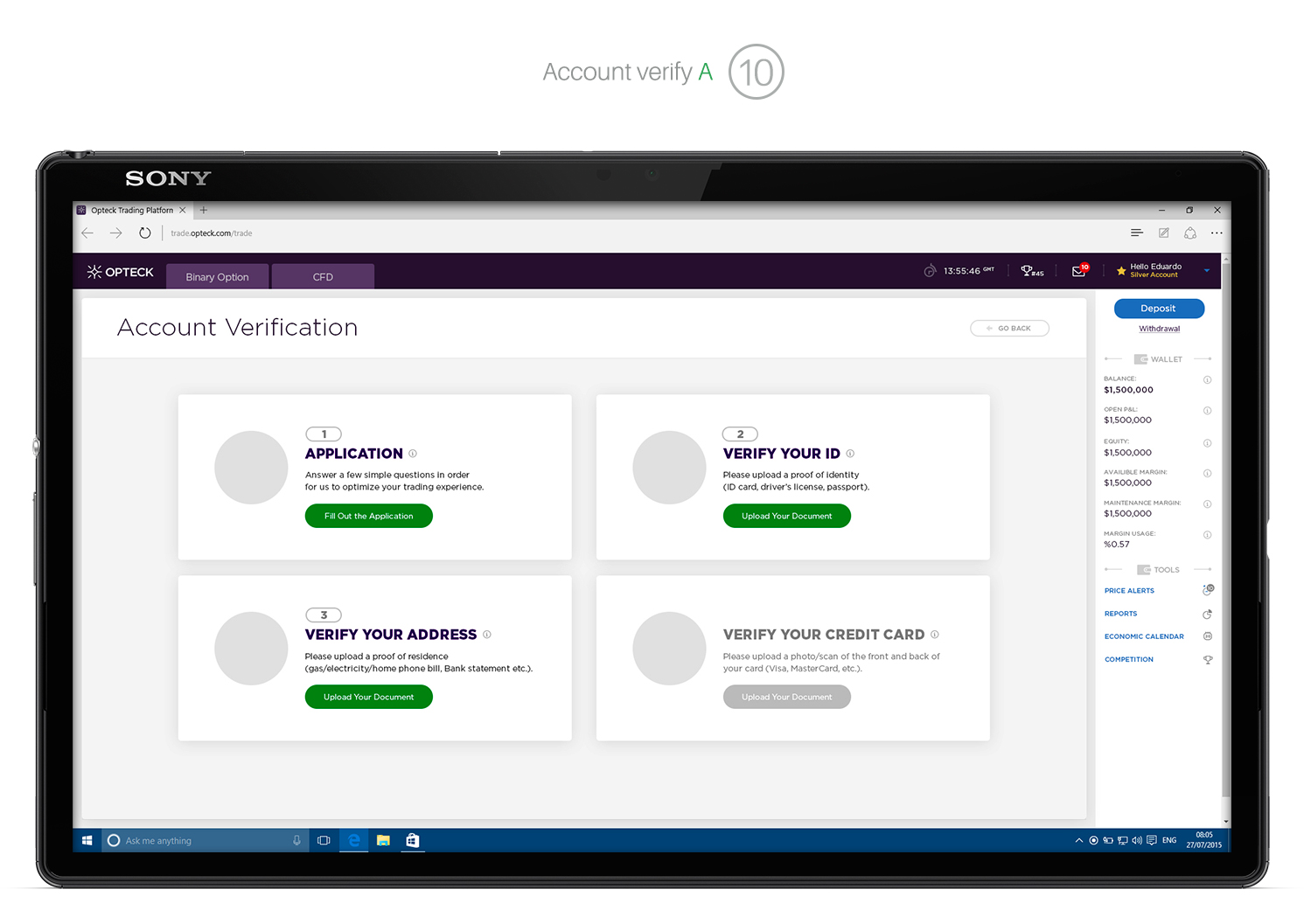This screenshot has width=1304, height=924.
Task: Open a new browser tab
Action: coord(204,210)
